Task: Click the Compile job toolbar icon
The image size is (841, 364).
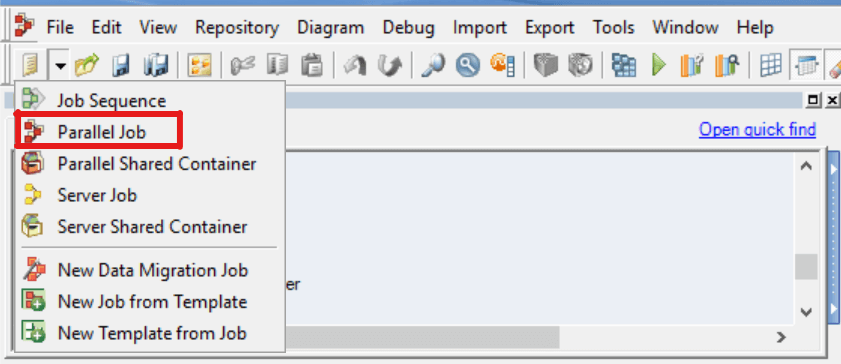Action: click(624, 66)
